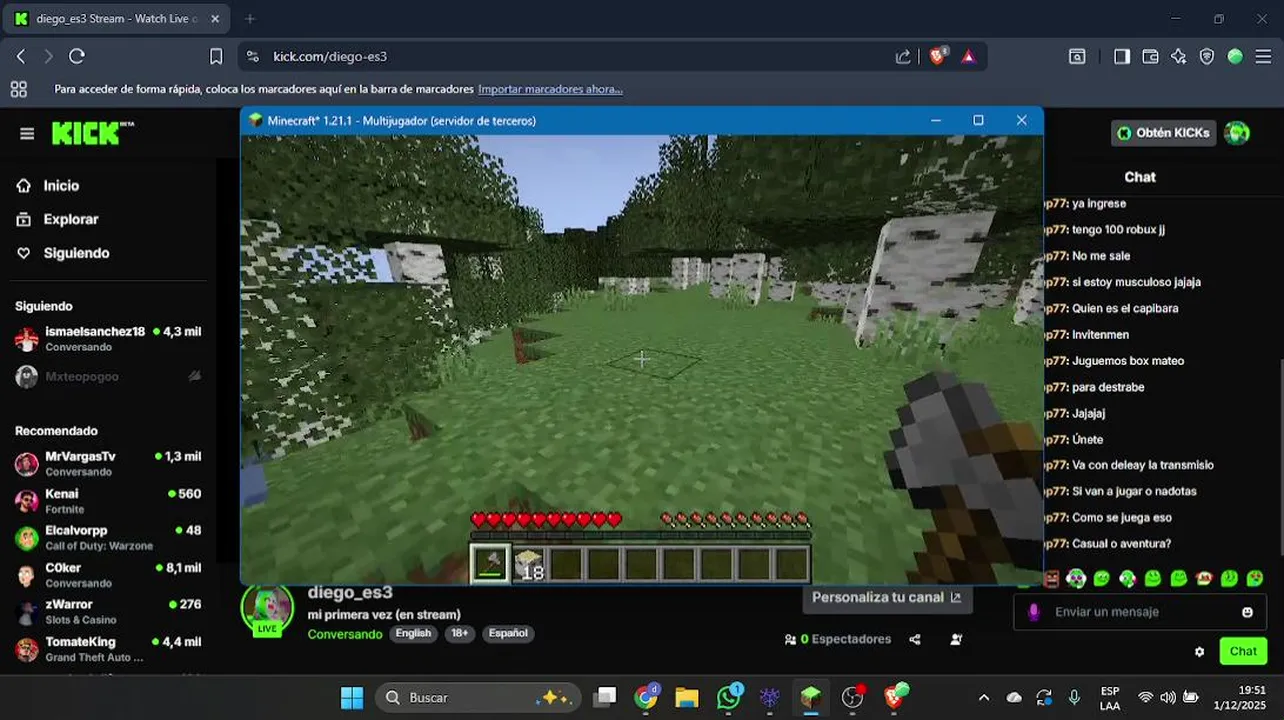Click the diego_es3 streamer avatar

[267, 609]
